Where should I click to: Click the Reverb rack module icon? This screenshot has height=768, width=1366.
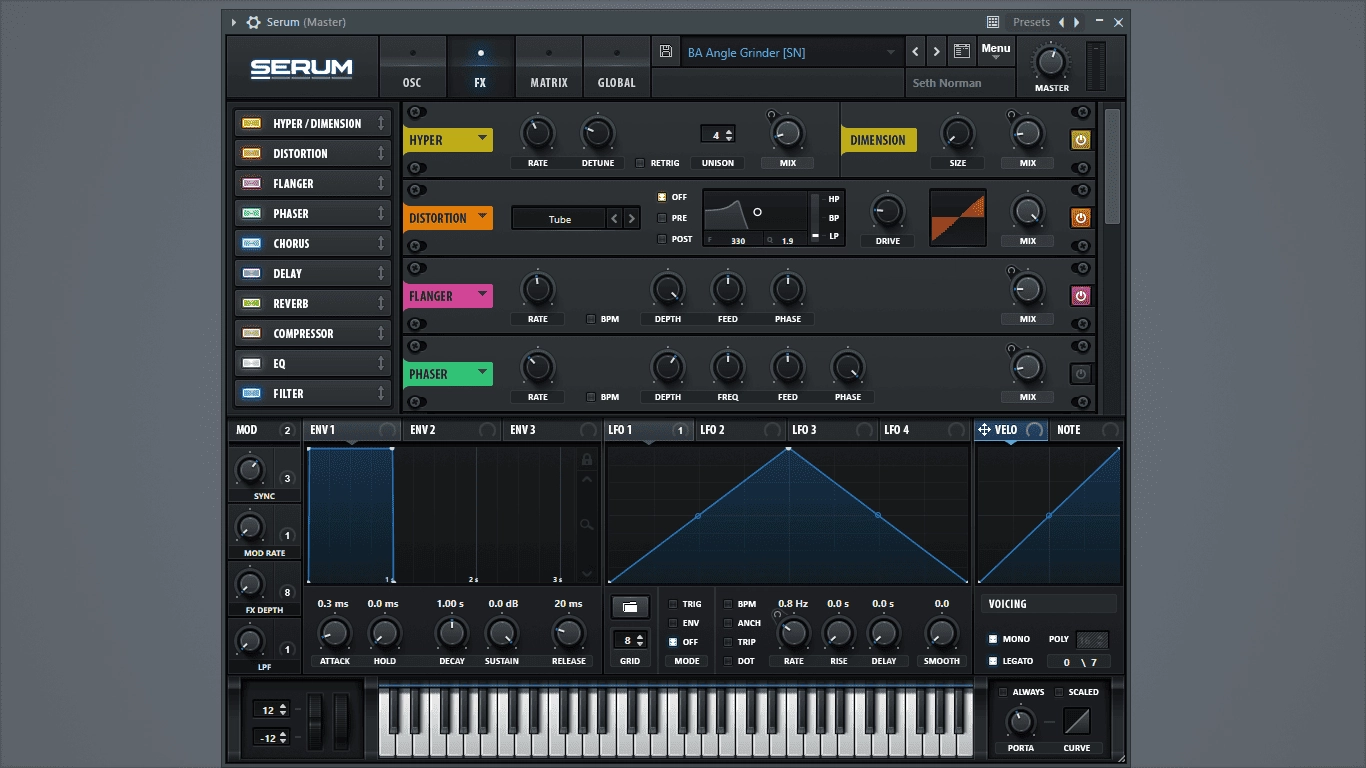(x=252, y=304)
